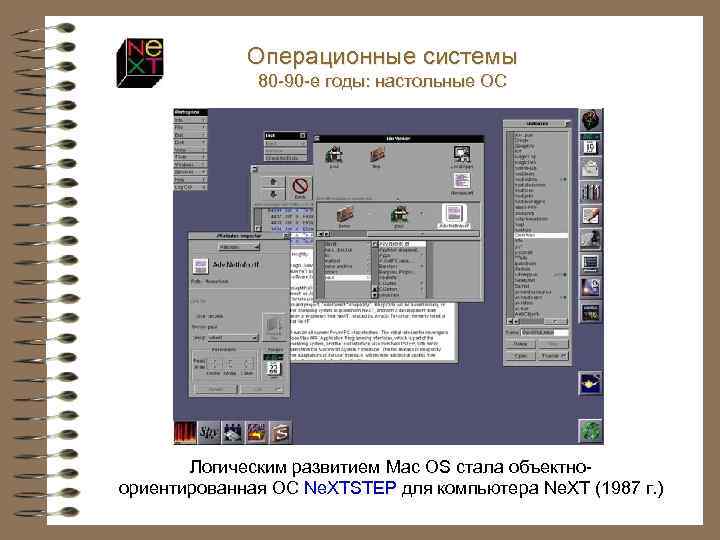This screenshot has width=720, height=540.
Task: Launch the library books icon in dock
Action: coord(591,192)
